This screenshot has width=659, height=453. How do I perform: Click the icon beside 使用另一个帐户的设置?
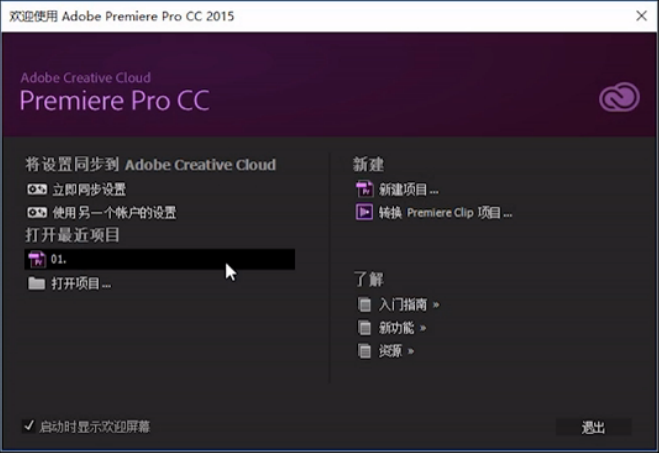pos(37,213)
